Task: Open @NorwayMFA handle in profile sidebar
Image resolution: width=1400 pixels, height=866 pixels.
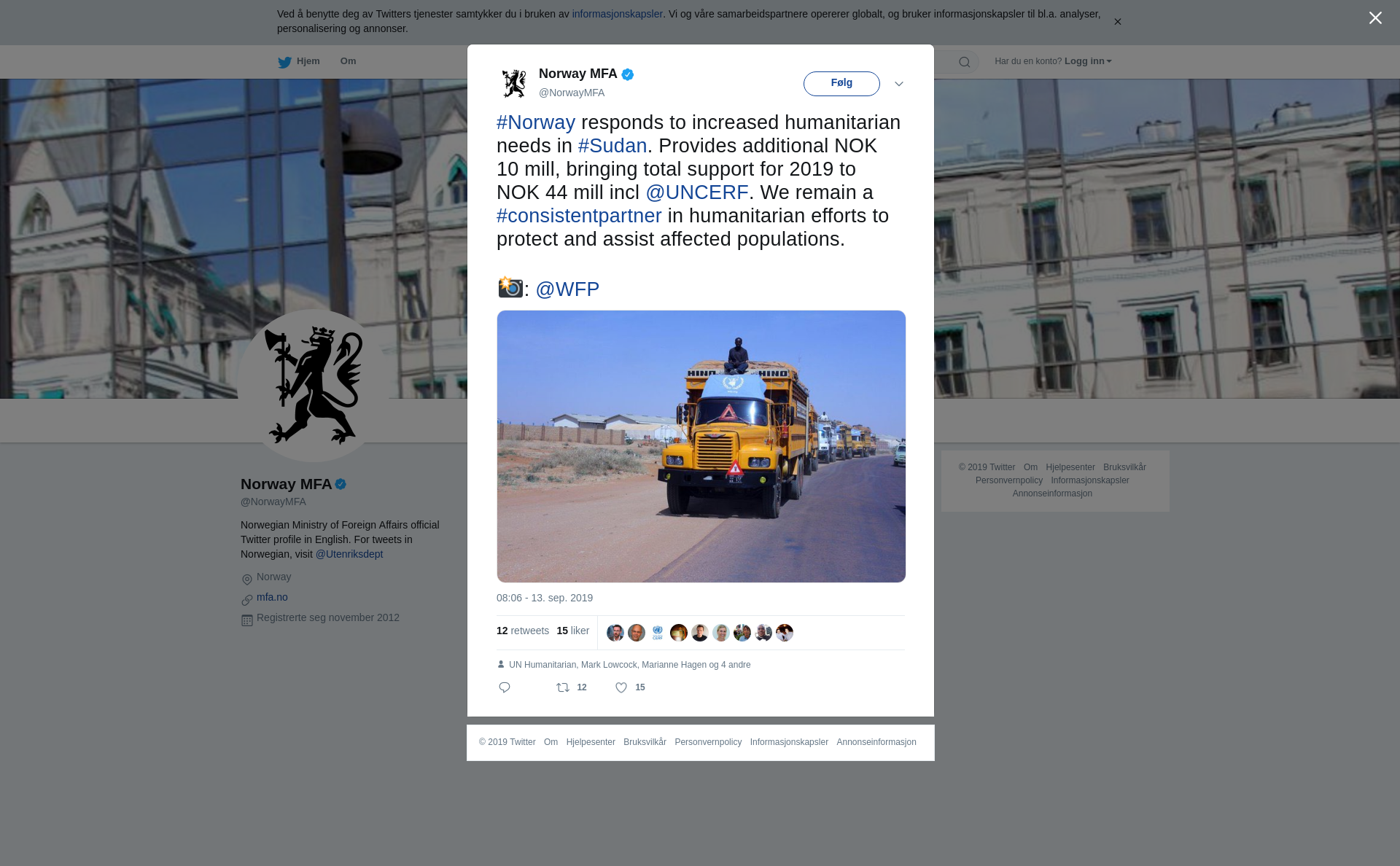Action: click(x=273, y=502)
